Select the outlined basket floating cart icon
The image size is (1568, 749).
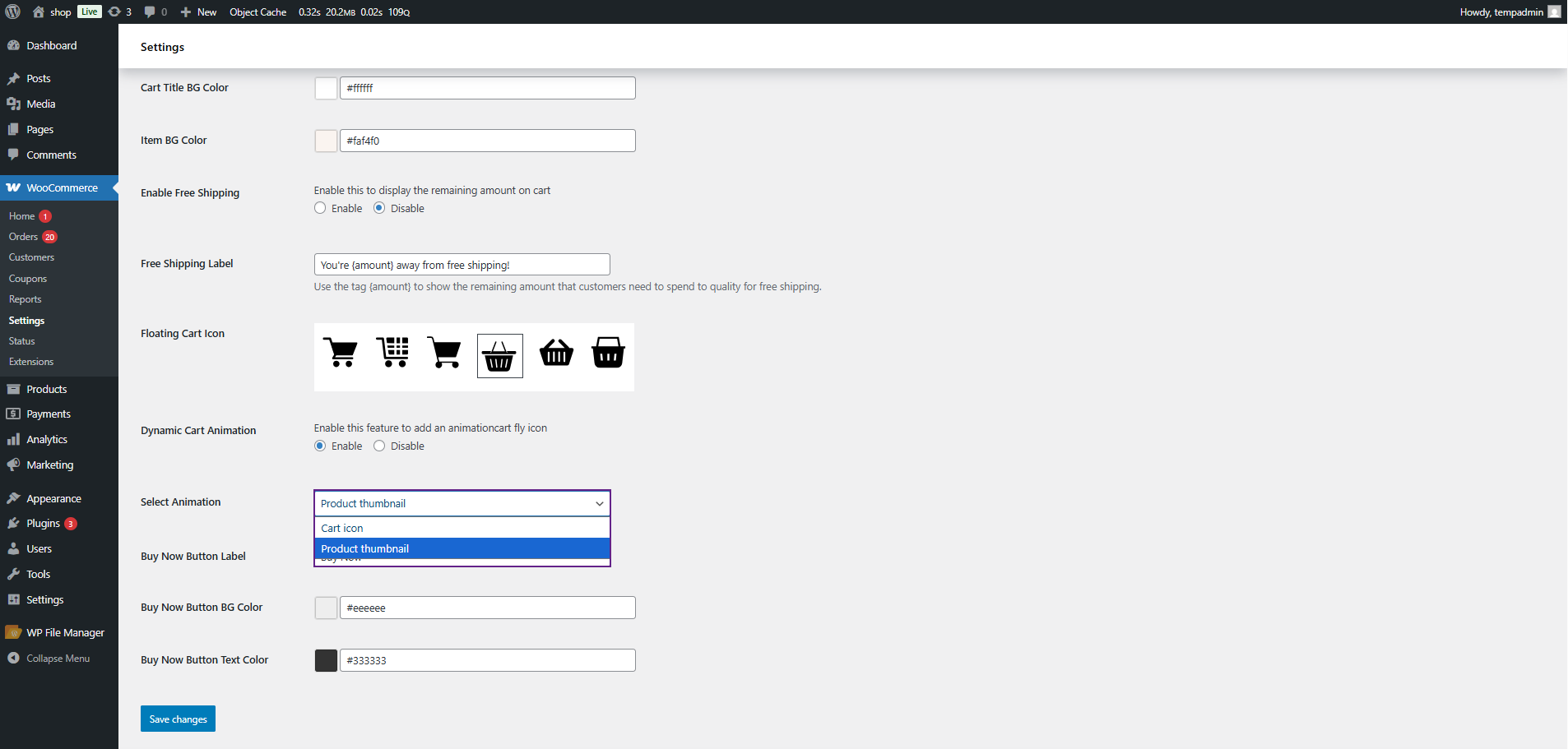pos(499,356)
